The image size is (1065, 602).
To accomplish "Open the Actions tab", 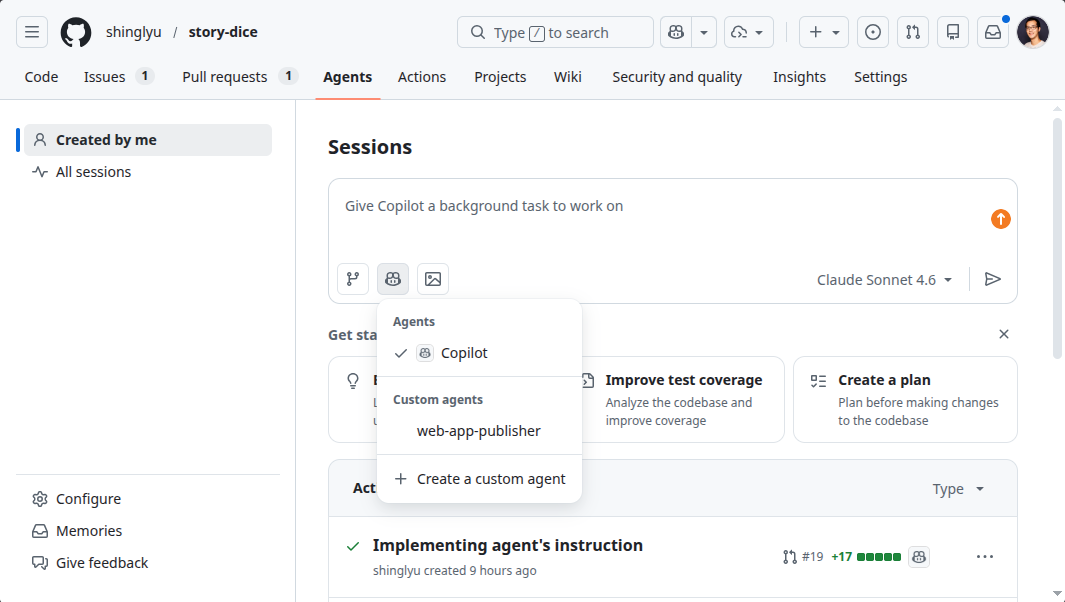I will pos(422,77).
